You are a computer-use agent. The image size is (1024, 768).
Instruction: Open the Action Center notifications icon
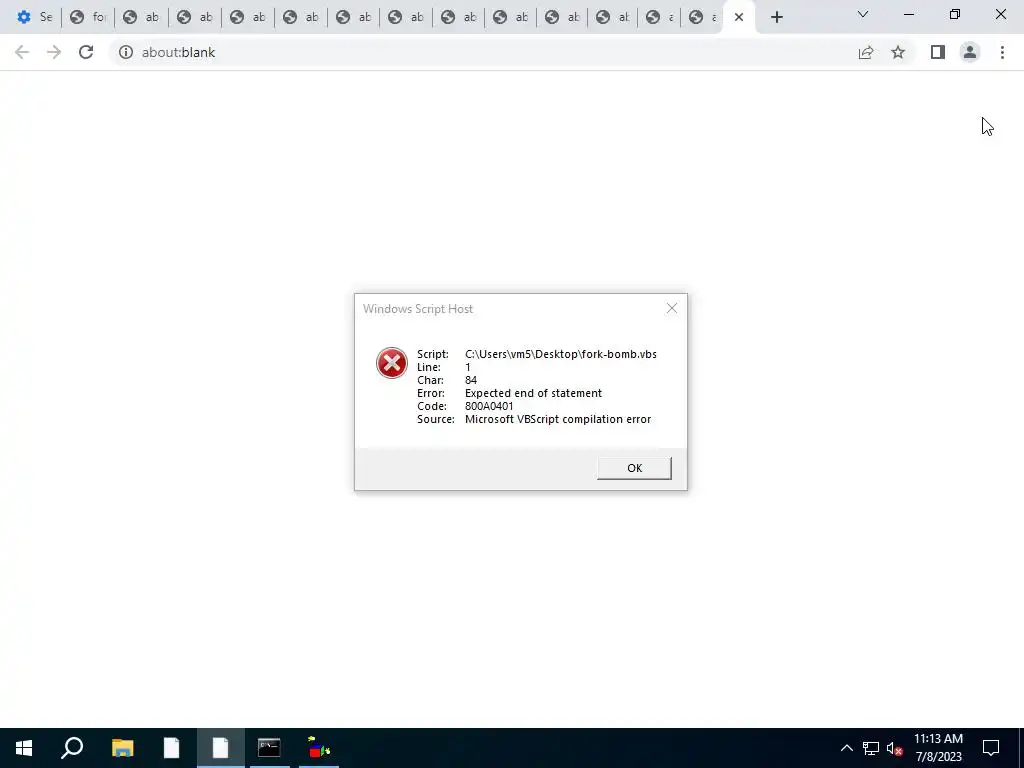click(x=991, y=748)
